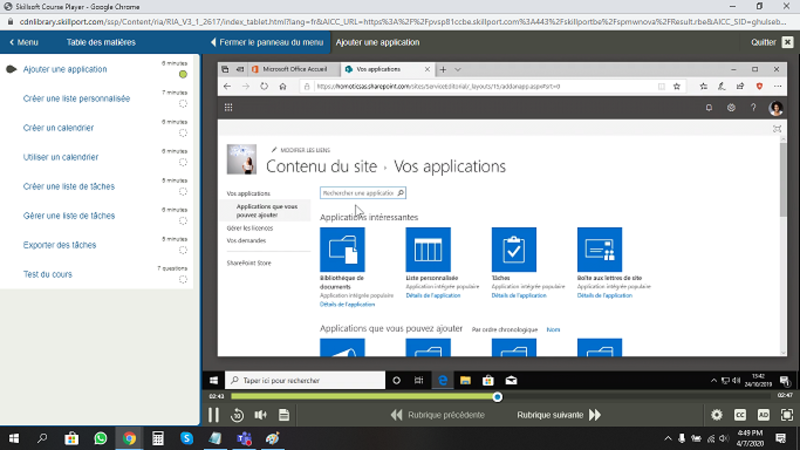The height and width of the screenshot is (450, 800).
Task: Click SharePoint page vertical scrollbar
Action: pos(783,179)
